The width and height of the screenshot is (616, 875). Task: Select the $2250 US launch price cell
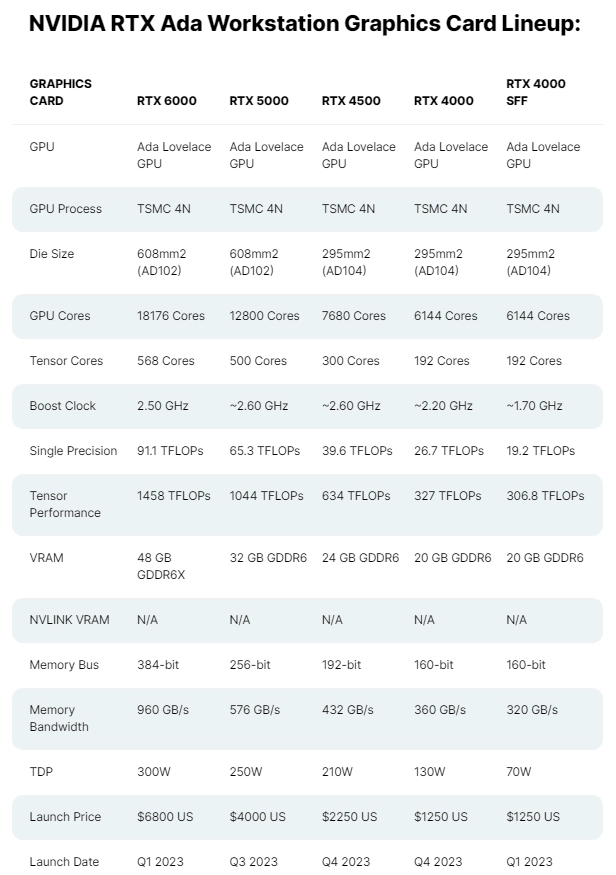tap(349, 817)
